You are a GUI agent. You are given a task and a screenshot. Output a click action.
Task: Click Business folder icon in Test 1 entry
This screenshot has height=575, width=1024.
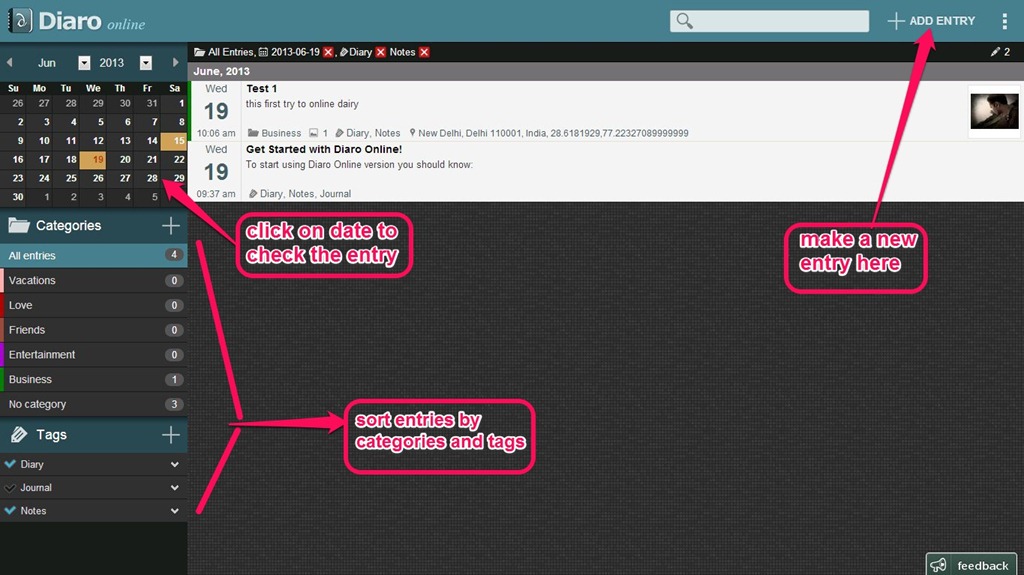pyautogui.click(x=253, y=133)
